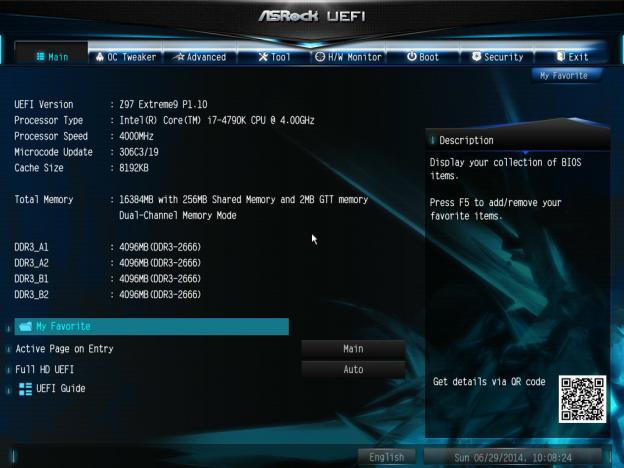Click the DDR3_A2 memory row
This screenshot has width=624, height=468.
coord(107,263)
